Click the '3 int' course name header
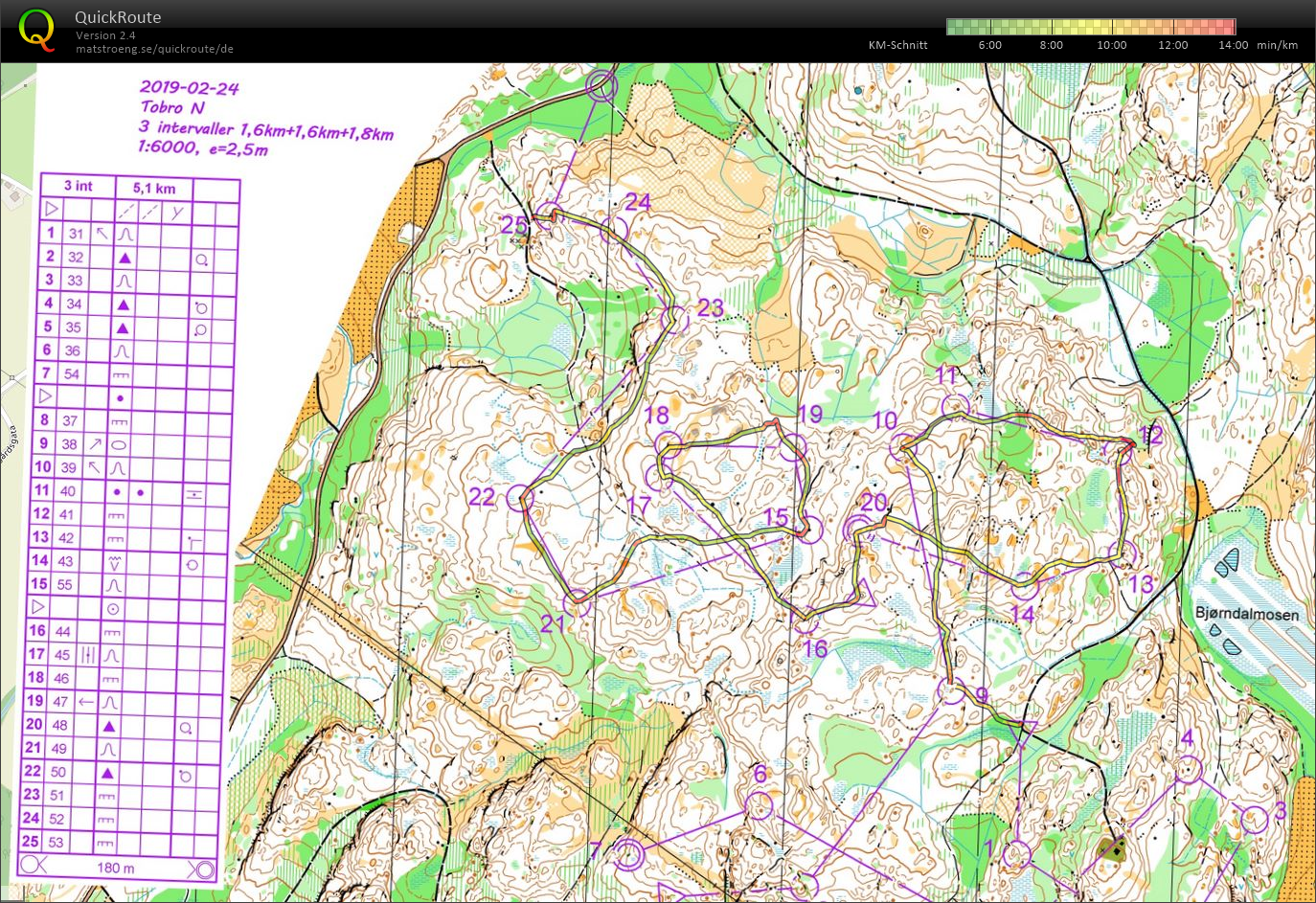Image resolution: width=1316 pixels, height=903 pixels. click(78, 186)
